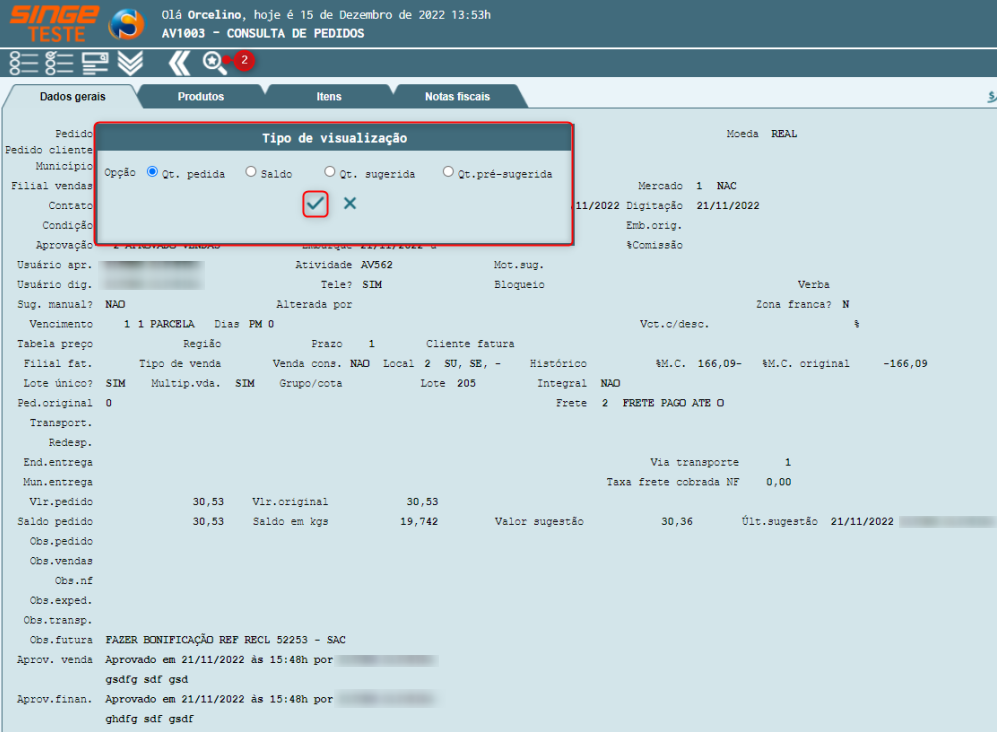The image size is (997, 732).
Task: Click the dollar-sign icon at tab bar right
Action: [x=989, y=97]
